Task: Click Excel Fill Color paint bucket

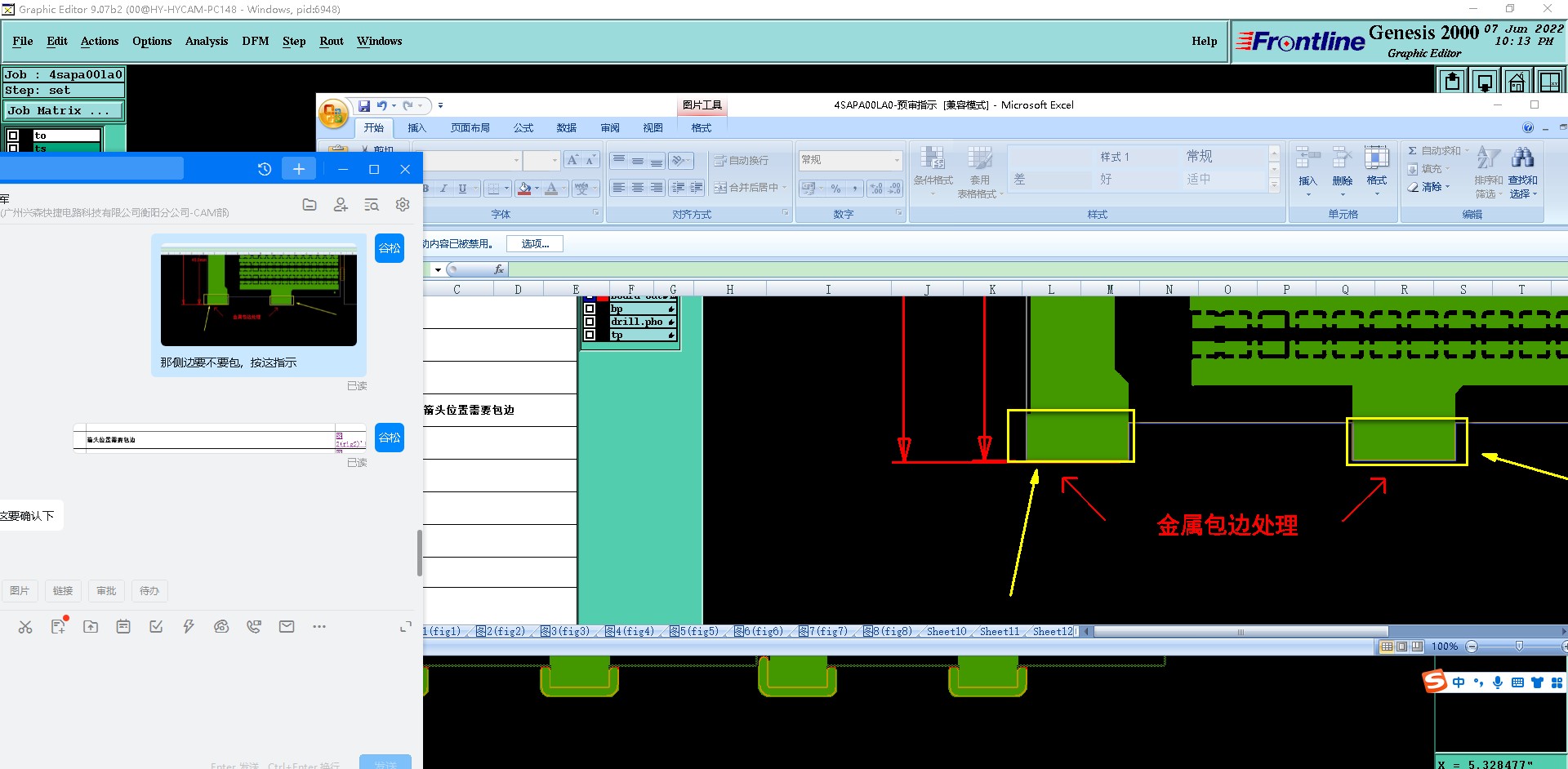Action: tap(524, 189)
